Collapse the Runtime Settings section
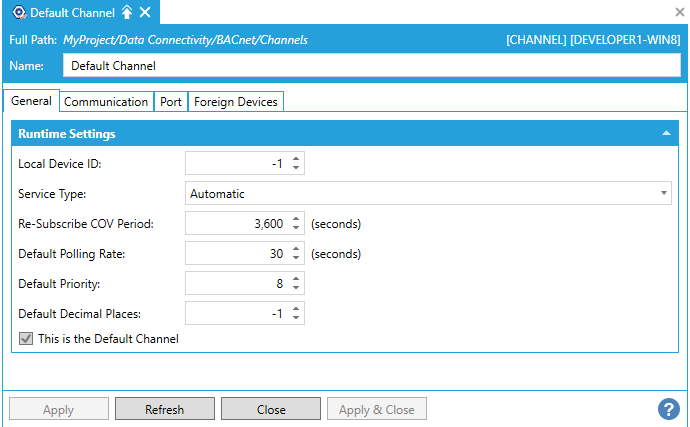This screenshot has height=427, width=690. pyautogui.click(x=666, y=134)
